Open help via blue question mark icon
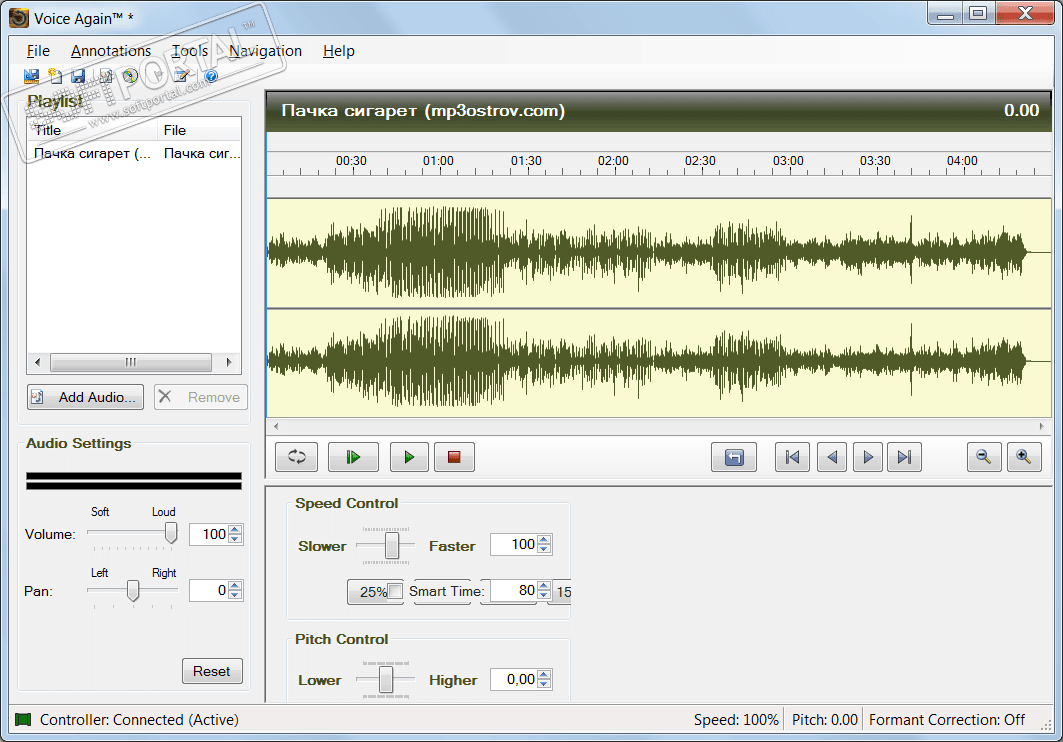The image size is (1063, 742). tap(211, 76)
